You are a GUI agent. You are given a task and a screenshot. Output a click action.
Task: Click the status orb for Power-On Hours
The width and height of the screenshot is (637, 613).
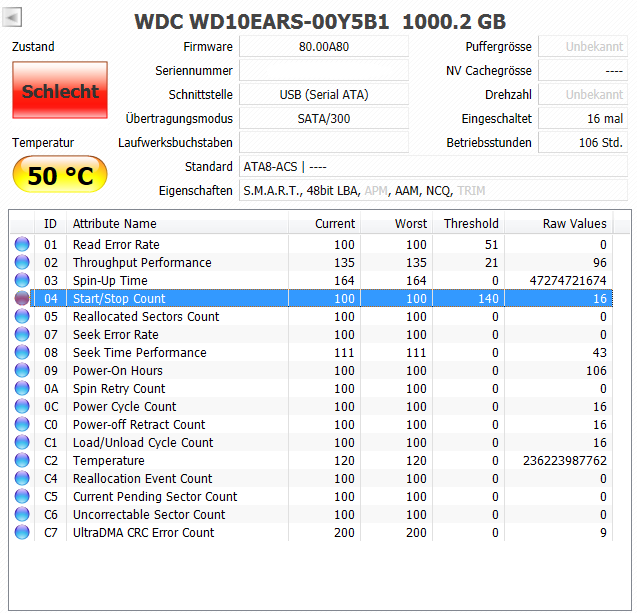(22, 370)
